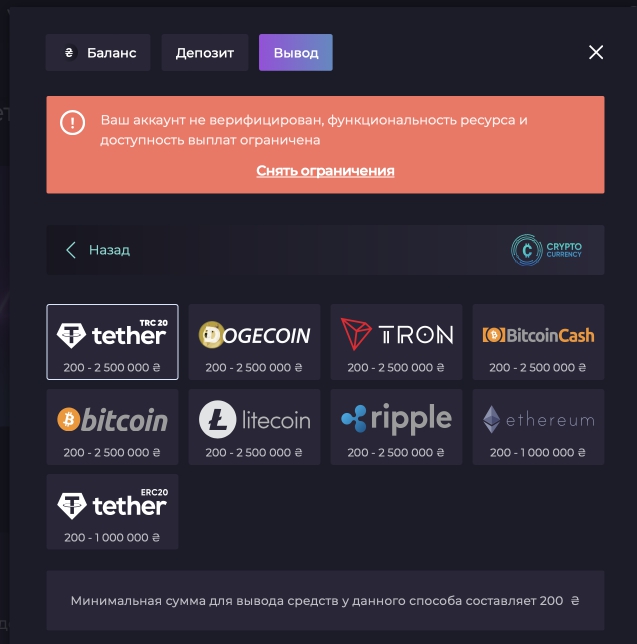Choose Bitcoin withdrawal option

click(x=112, y=427)
